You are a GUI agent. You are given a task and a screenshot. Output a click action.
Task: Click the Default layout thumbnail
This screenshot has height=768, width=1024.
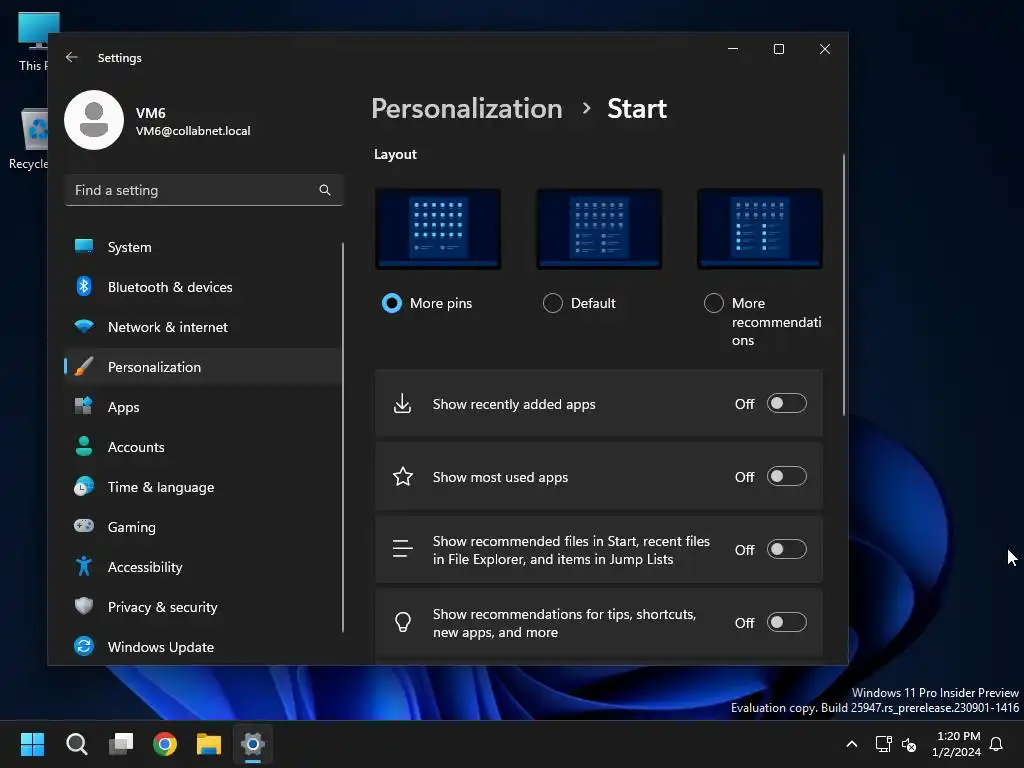(x=599, y=229)
